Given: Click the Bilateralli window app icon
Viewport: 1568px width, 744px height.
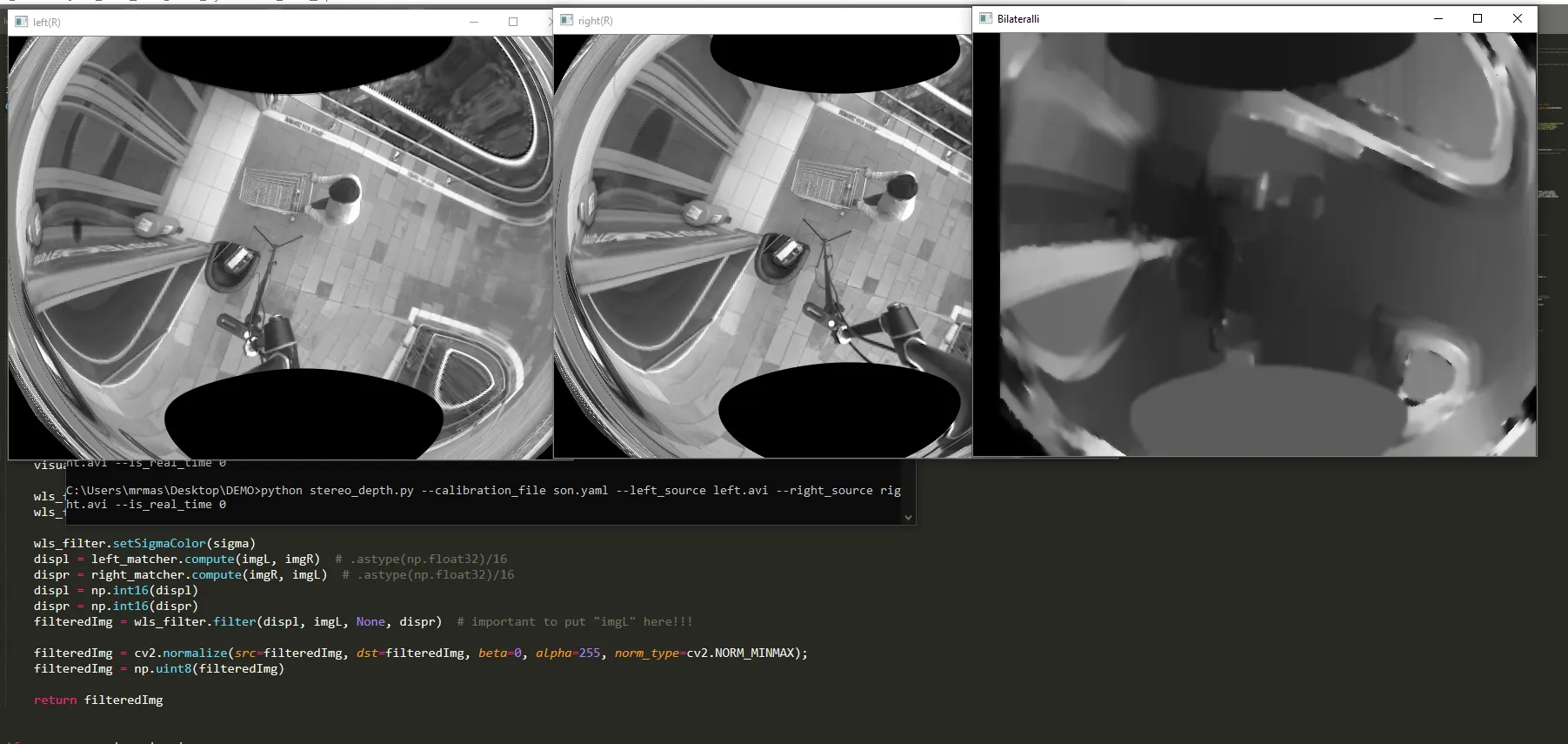Looking at the screenshot, I should [x=986, y=18].
